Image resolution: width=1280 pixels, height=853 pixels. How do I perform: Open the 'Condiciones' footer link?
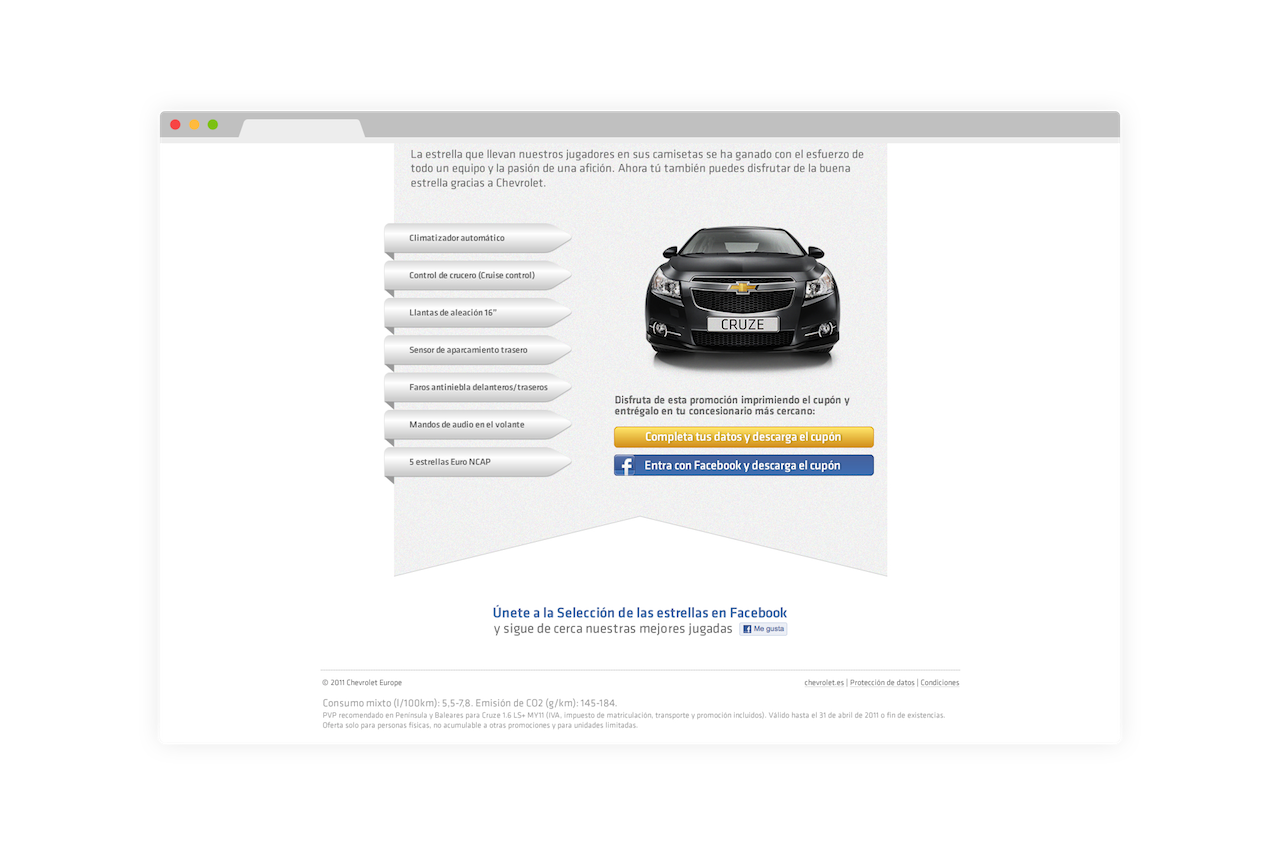tap(940, 683)
